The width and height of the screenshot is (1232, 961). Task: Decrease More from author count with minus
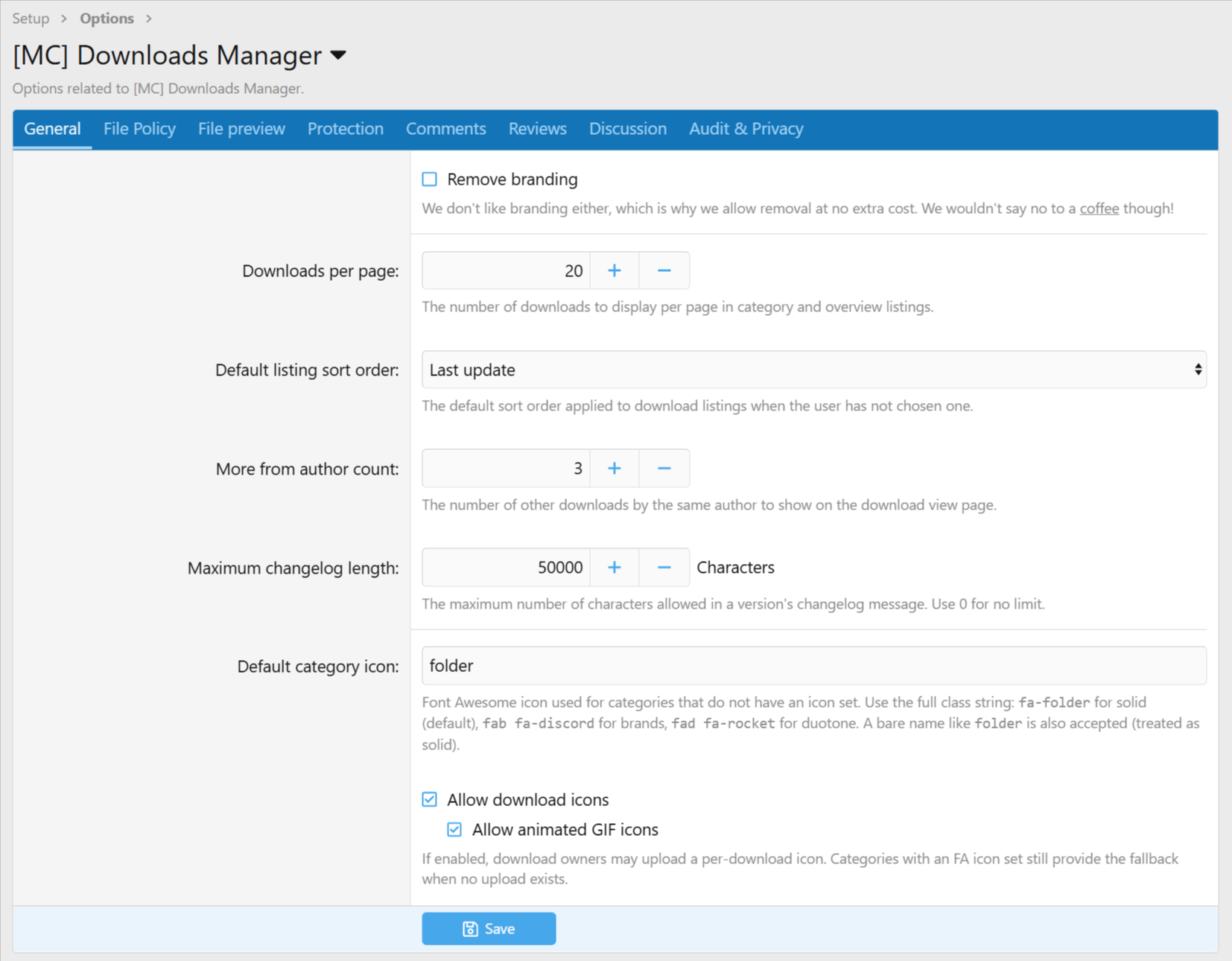[x=664, y=469]
